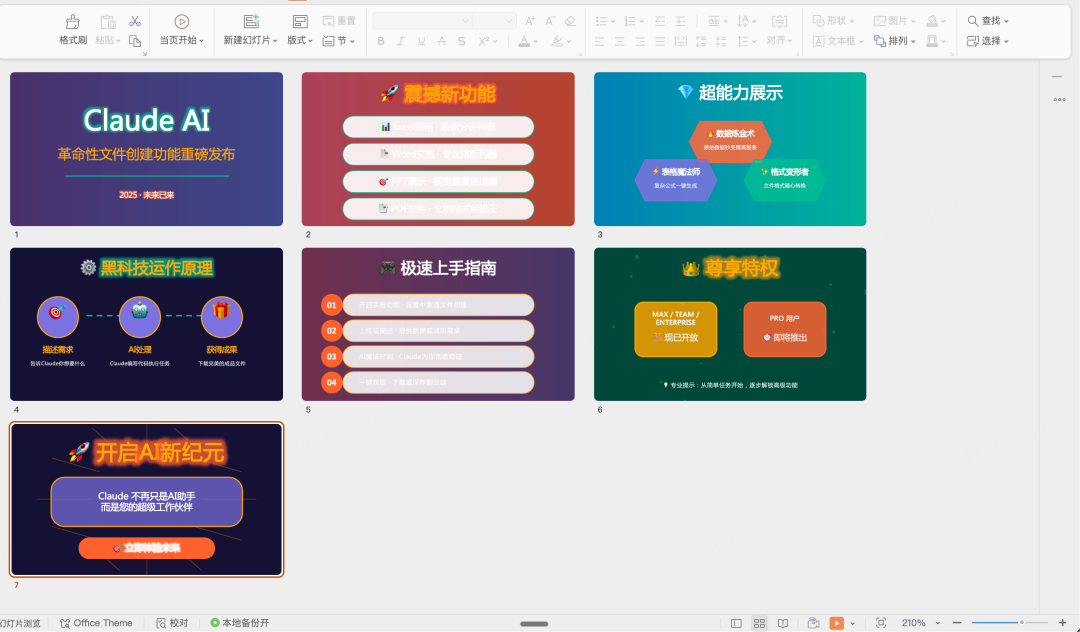Click the Slide Sorter view icon

760,623
